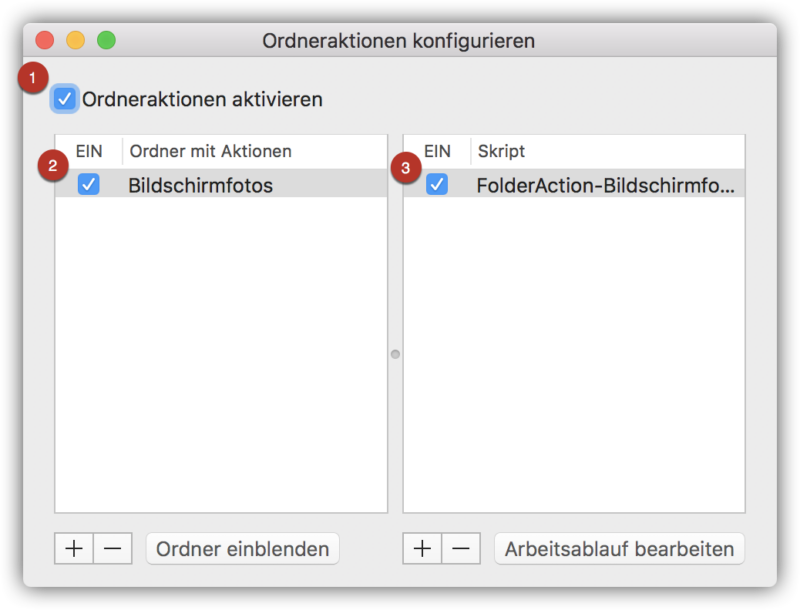Click EIN header in script list
Screen dimensions: 800x610
tap(437, 151)
